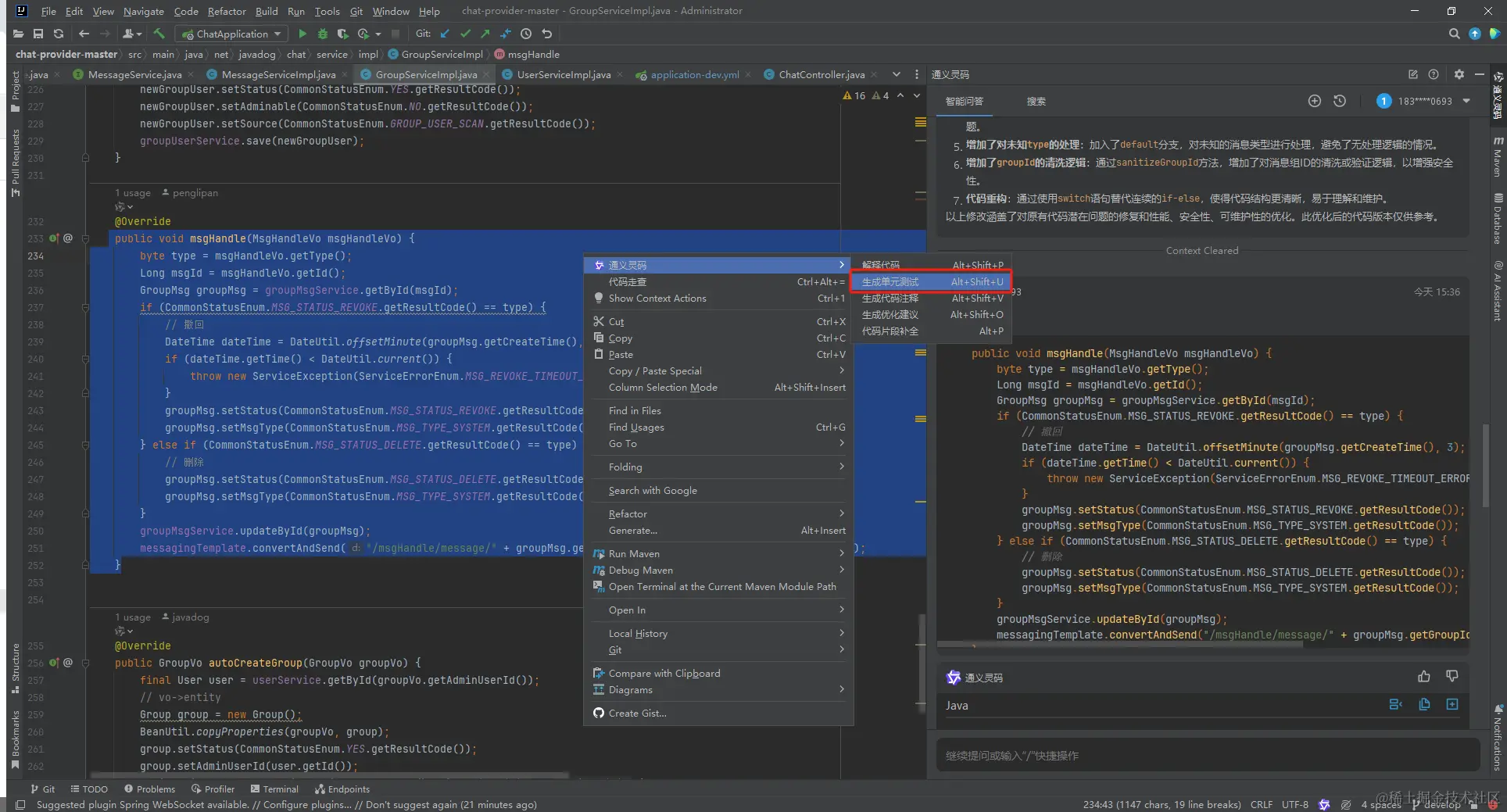Click warnings indicator showing 16 problems
This screenshot has width=1507, height=812.
coord(854,95)
